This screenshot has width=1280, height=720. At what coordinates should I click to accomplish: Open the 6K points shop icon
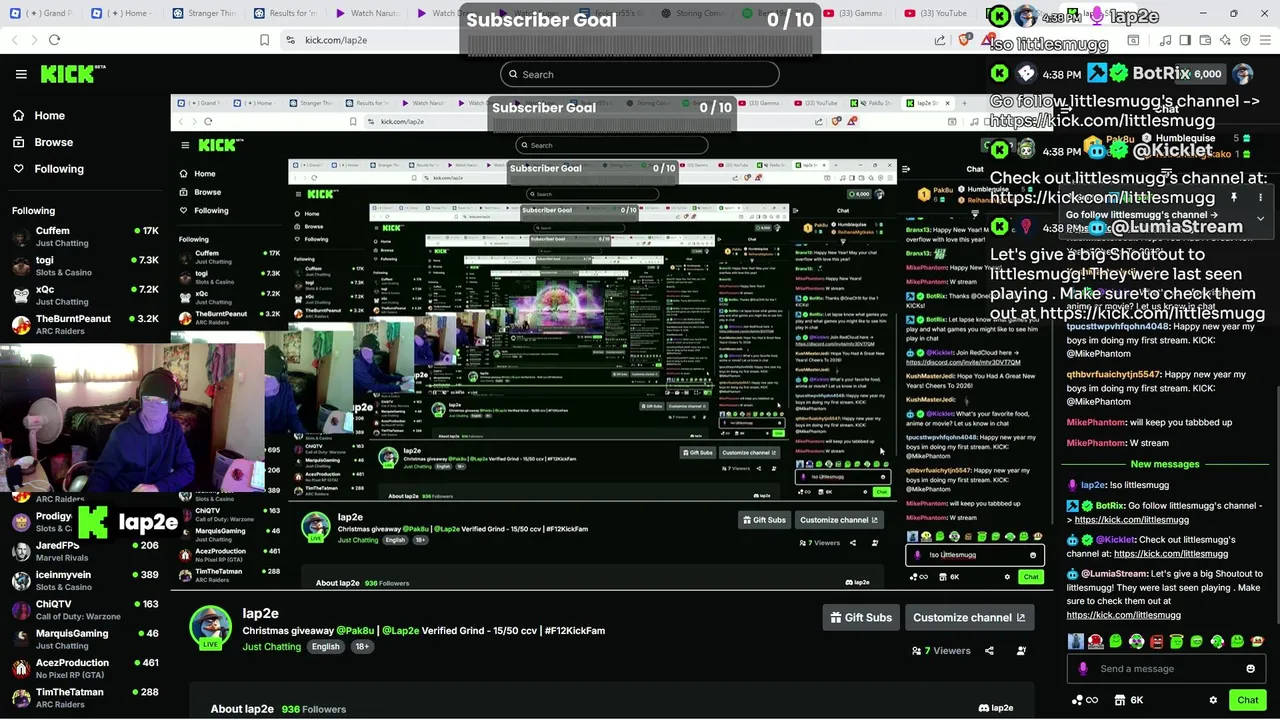point(1129,700)
